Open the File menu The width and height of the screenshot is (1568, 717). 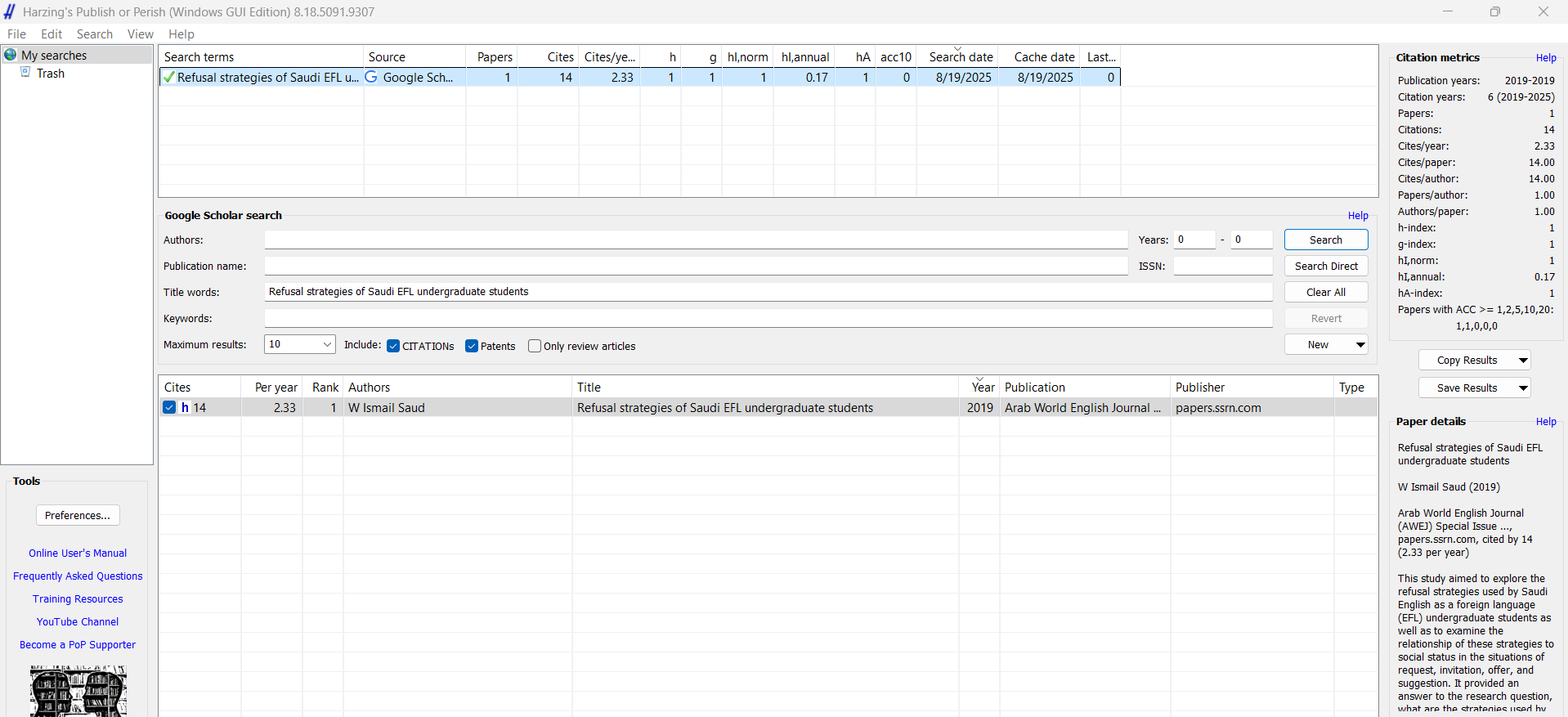[x=16, y=34]
